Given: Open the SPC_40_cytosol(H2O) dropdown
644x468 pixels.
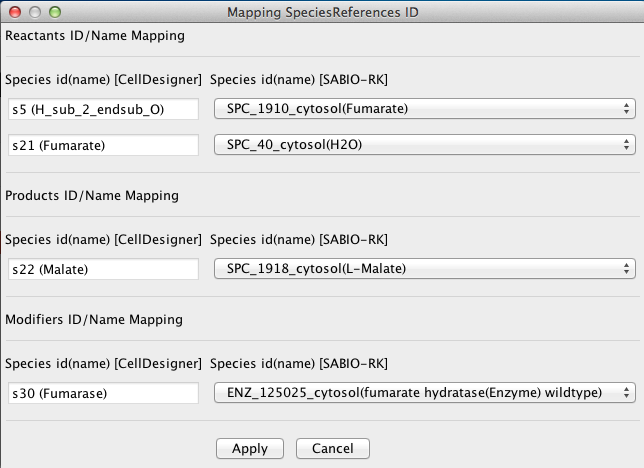Looking at the screenshot, I should (425, 145).
